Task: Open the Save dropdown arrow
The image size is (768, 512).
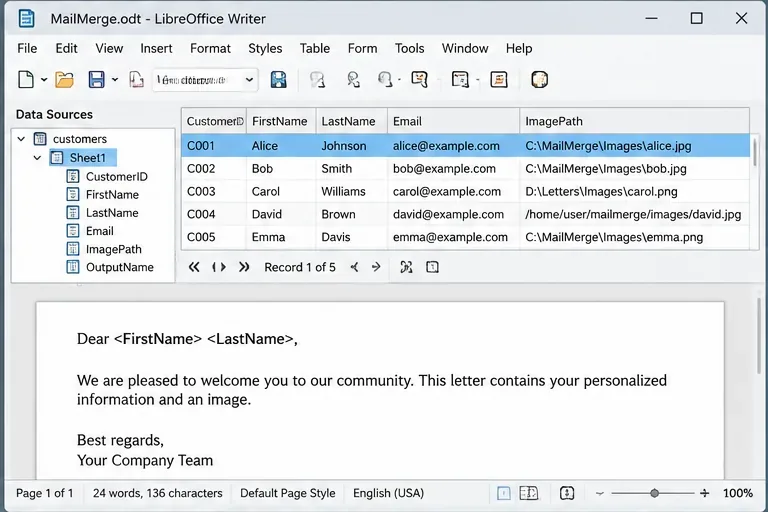Action: click(115, 79)
